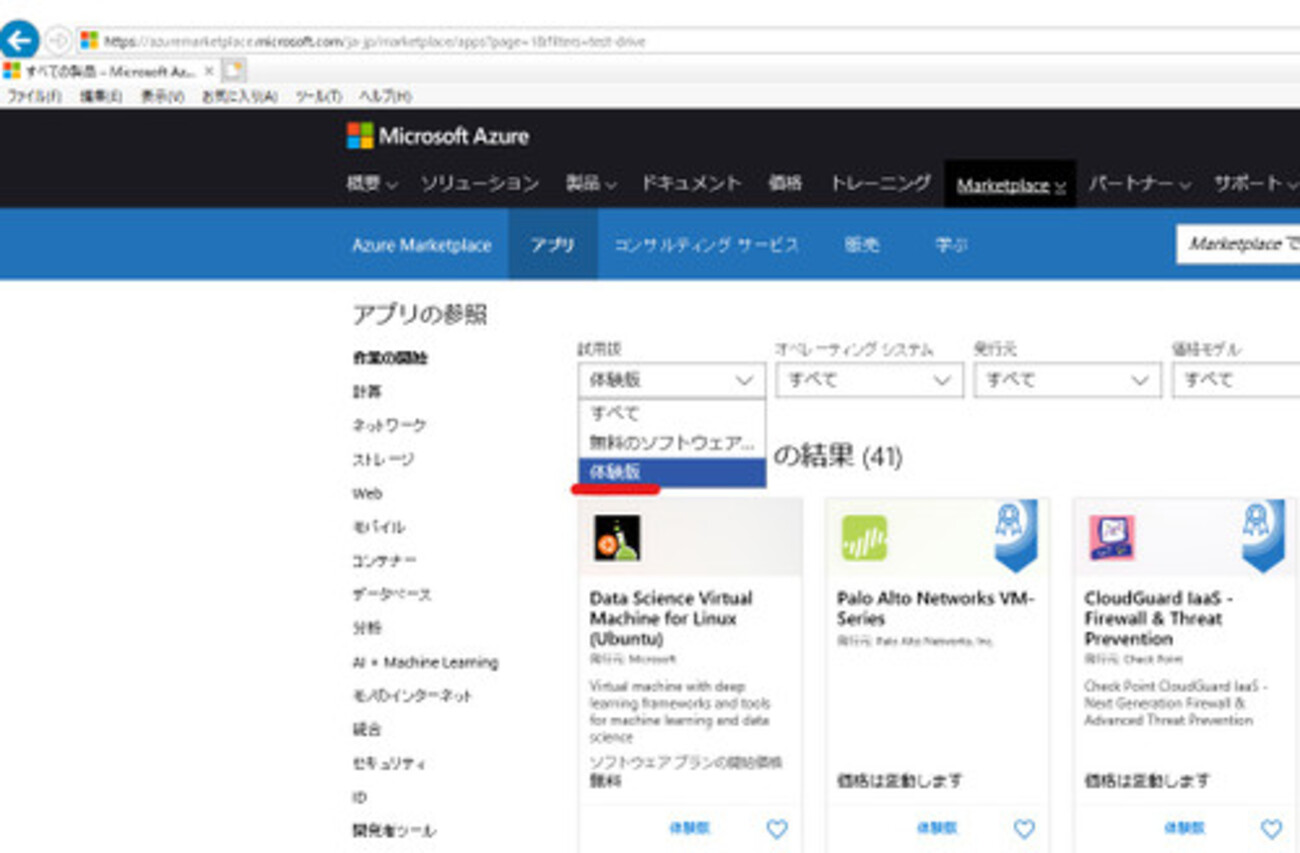Open the ヘルプ(H) browser menu
Image resolution: width=1300 pixels, height=853 pixels.
[385, 97]
